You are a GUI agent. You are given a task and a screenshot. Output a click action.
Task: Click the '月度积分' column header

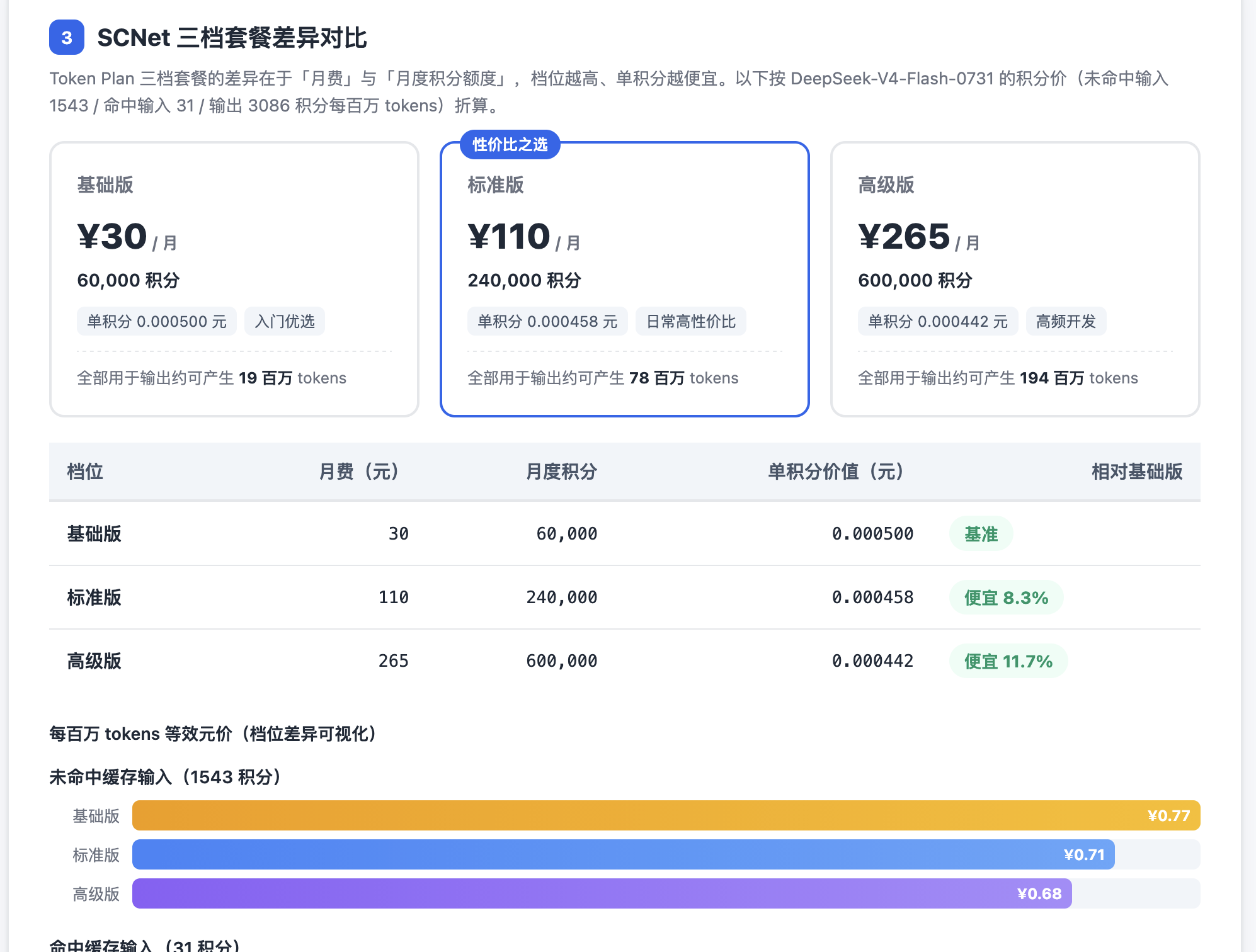(x=561, y=472)
